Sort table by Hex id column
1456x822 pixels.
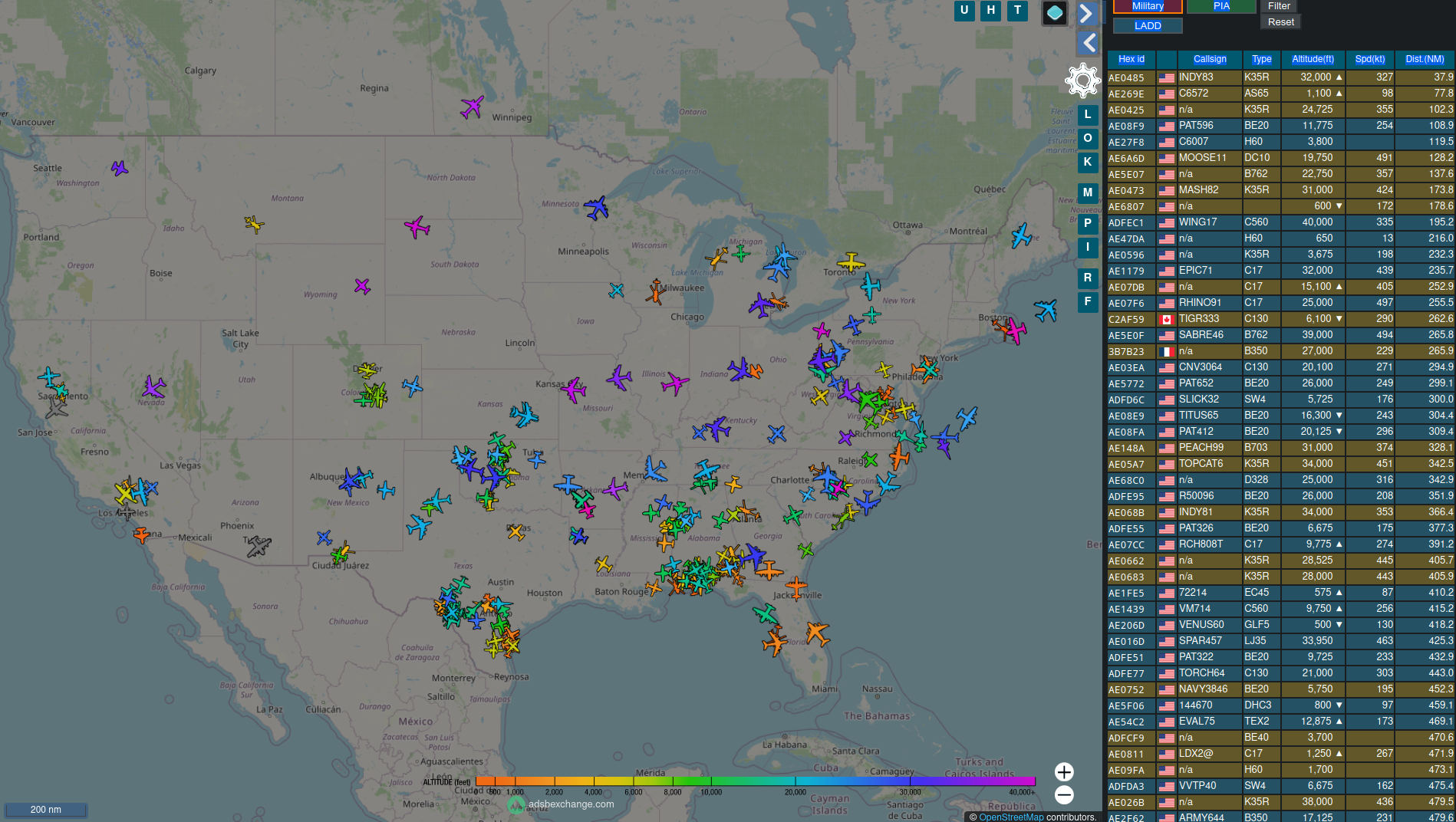tap(1132, 59)
